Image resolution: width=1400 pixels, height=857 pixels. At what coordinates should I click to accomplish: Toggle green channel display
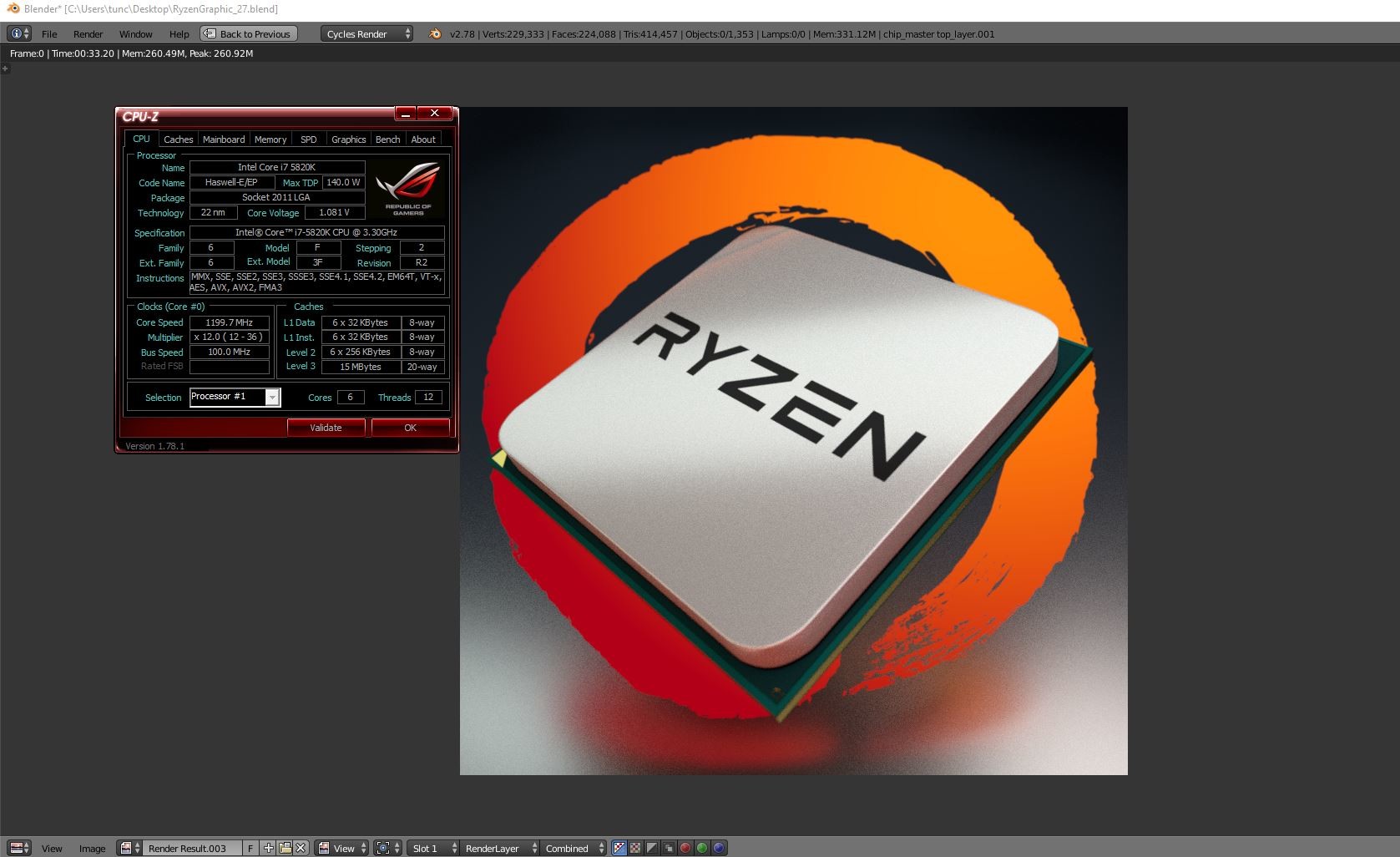[702, 848]
